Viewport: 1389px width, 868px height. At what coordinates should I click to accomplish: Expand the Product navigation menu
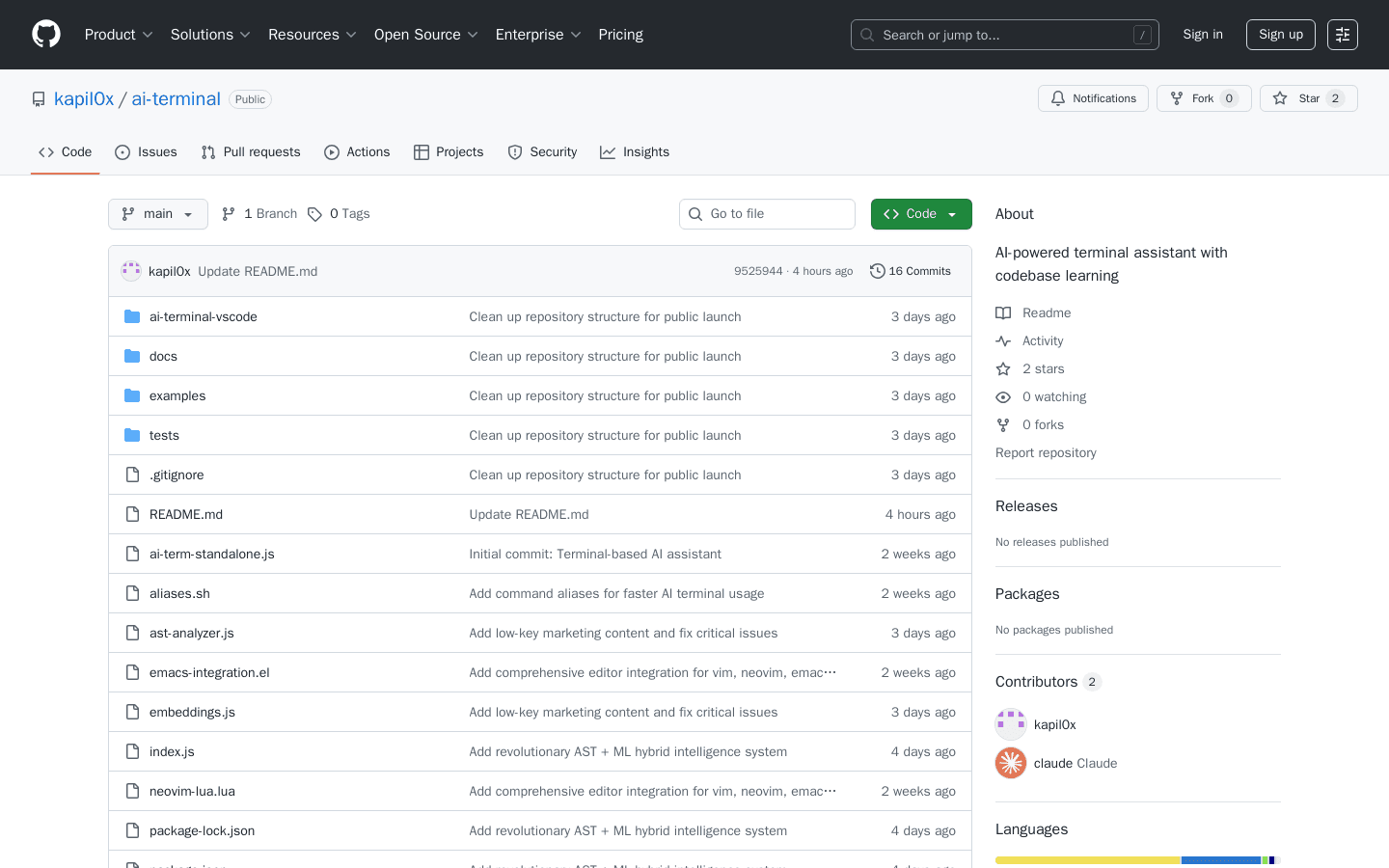(118, 34)
